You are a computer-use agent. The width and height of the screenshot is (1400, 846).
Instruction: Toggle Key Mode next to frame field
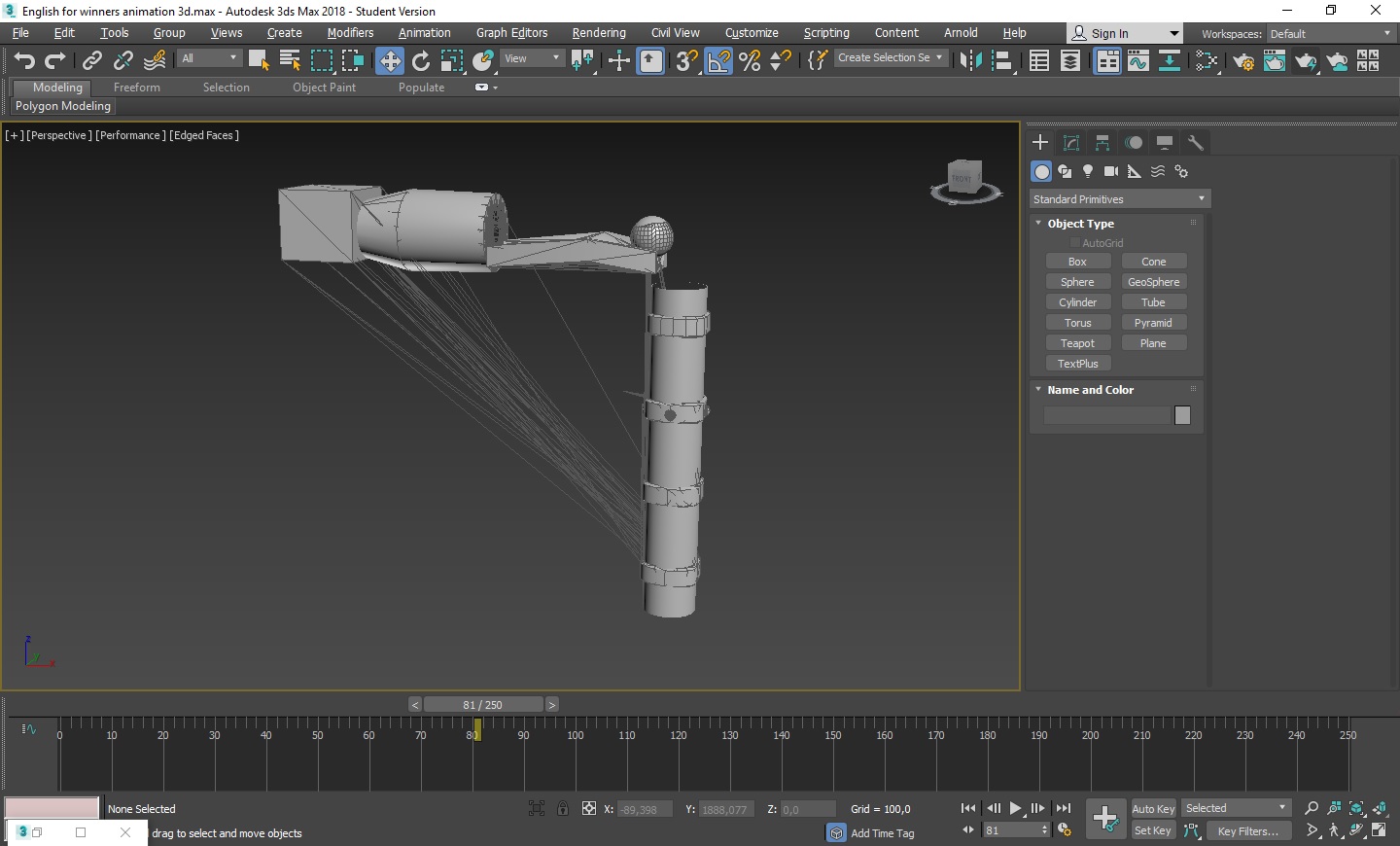click(968, 829)
